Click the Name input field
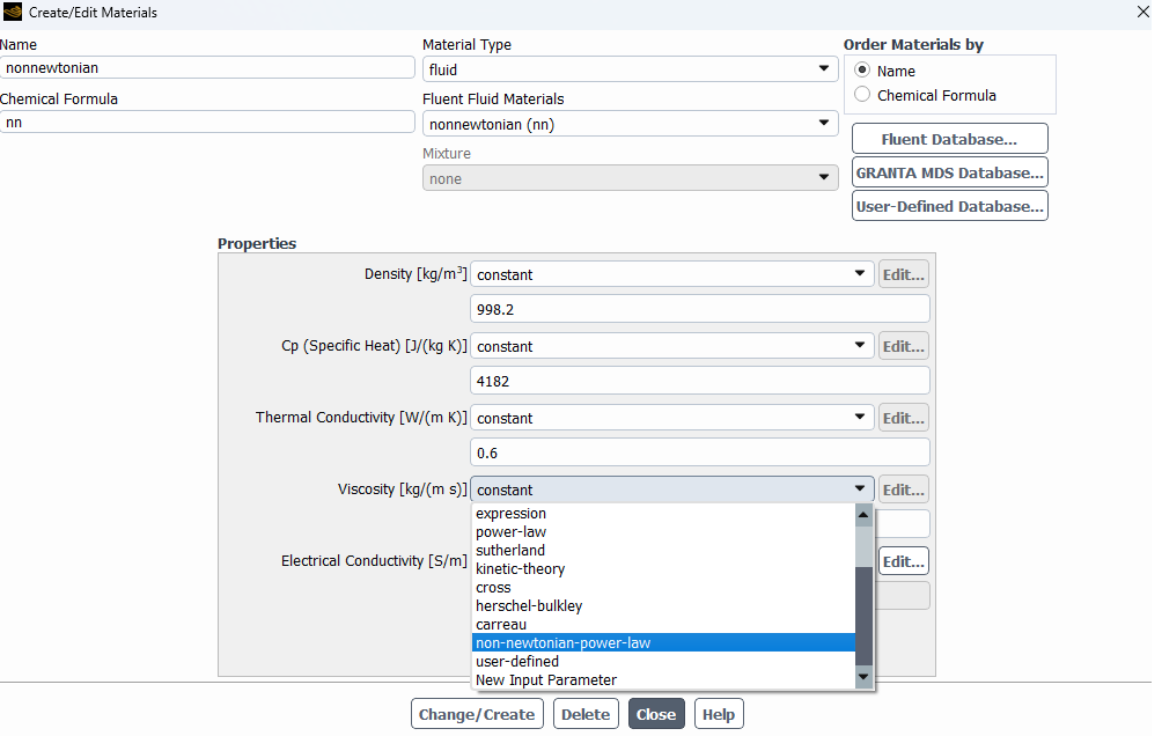Viewport: 1152px width, 736px height. [x=207, y=68]
